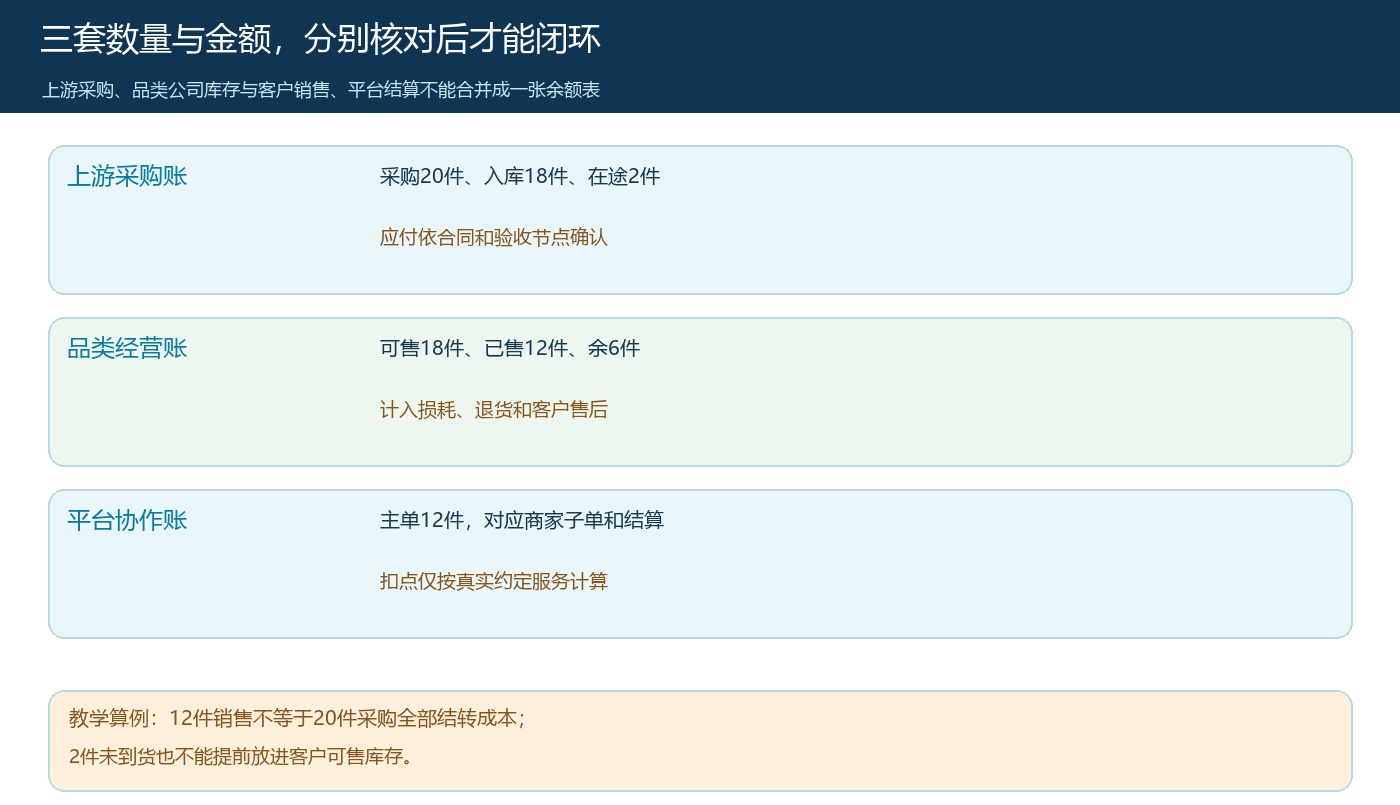
Task: Click the 品类经营账 card heading
Action: [x=127, y=349]
